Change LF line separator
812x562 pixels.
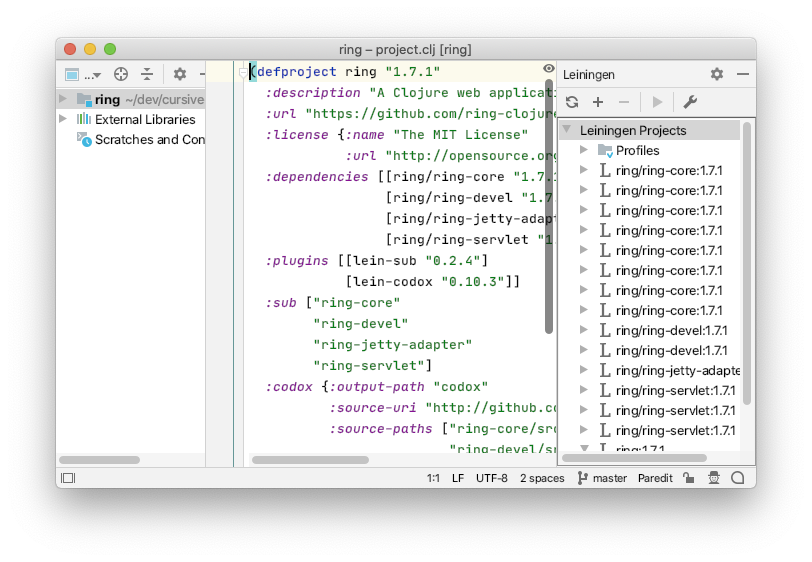[x=458, y=478]
